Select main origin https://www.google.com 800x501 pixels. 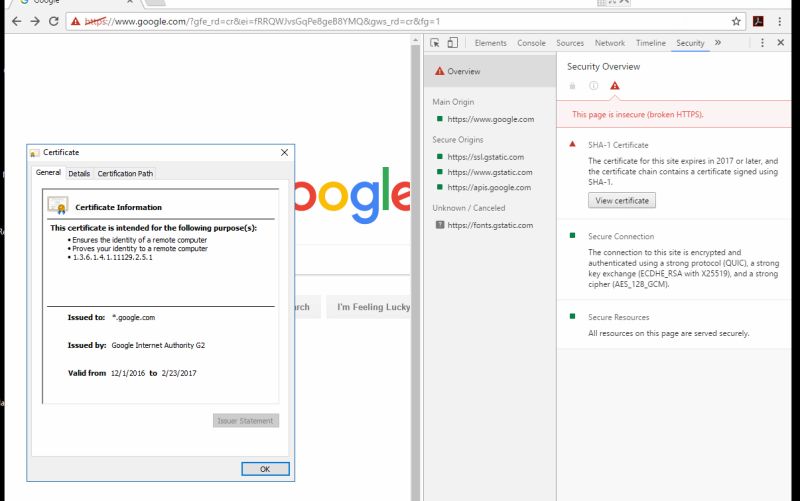pyautogui.click(x=490, y=119)
